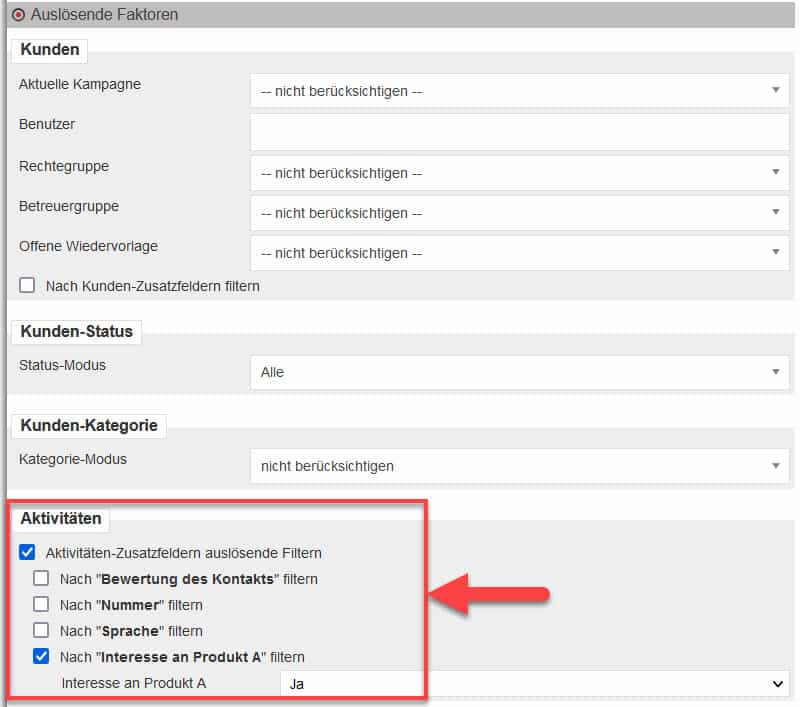Click the Auslösende Faktoren header title
Viewport: 800px width, 707px height.
pyautogui.click(x=104, y=14)
